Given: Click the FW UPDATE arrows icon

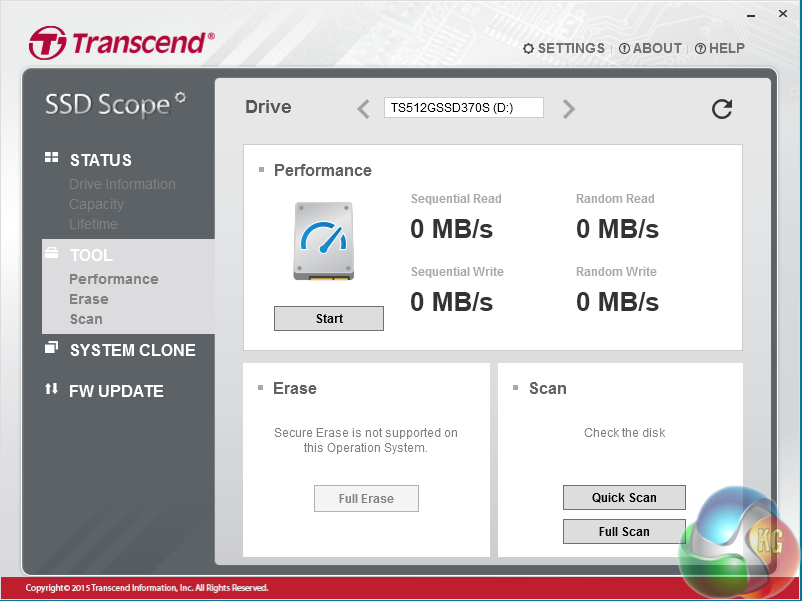Looking at the screenshot, I should click(x=51, y=389).
